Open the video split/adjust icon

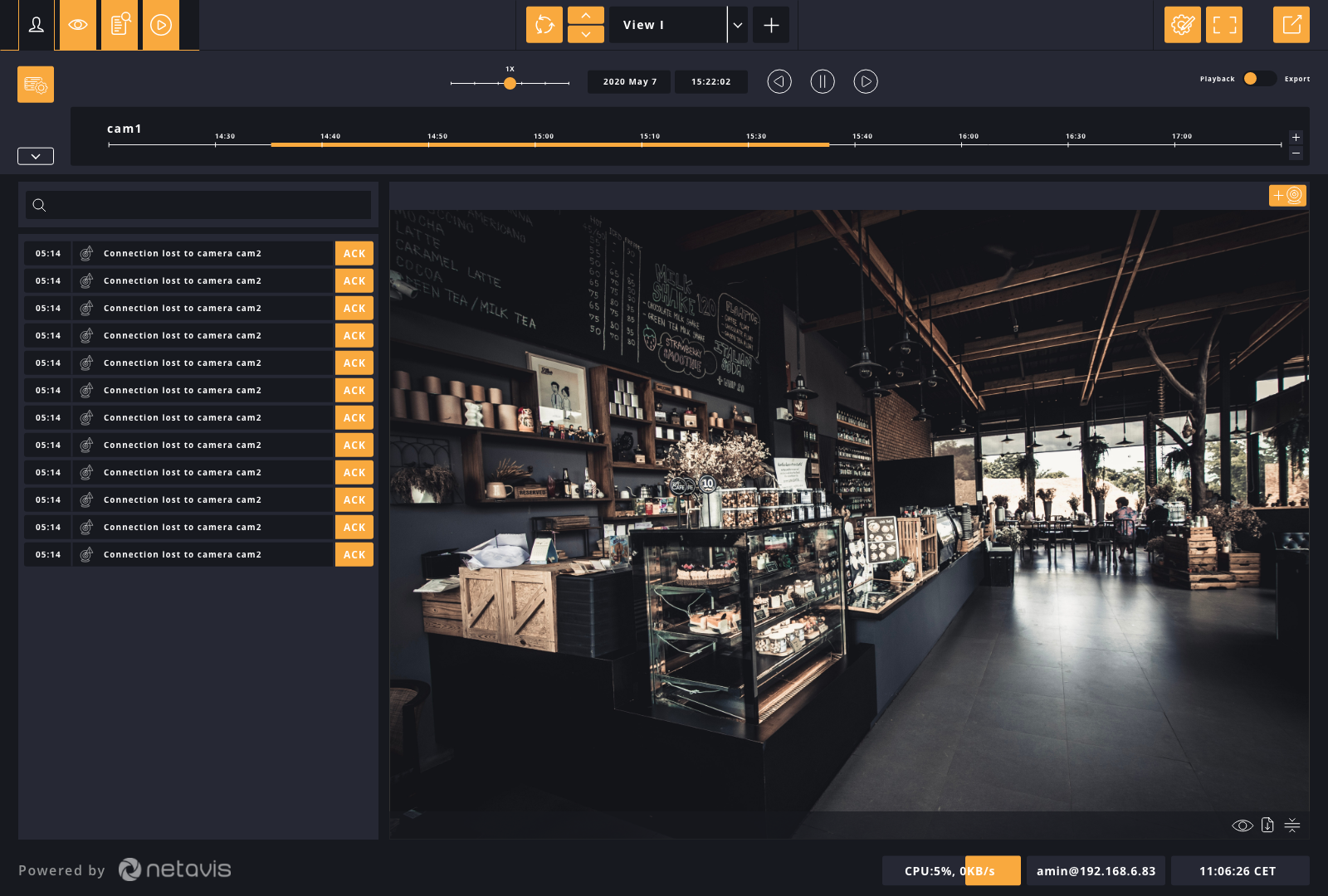[1292, 825]
